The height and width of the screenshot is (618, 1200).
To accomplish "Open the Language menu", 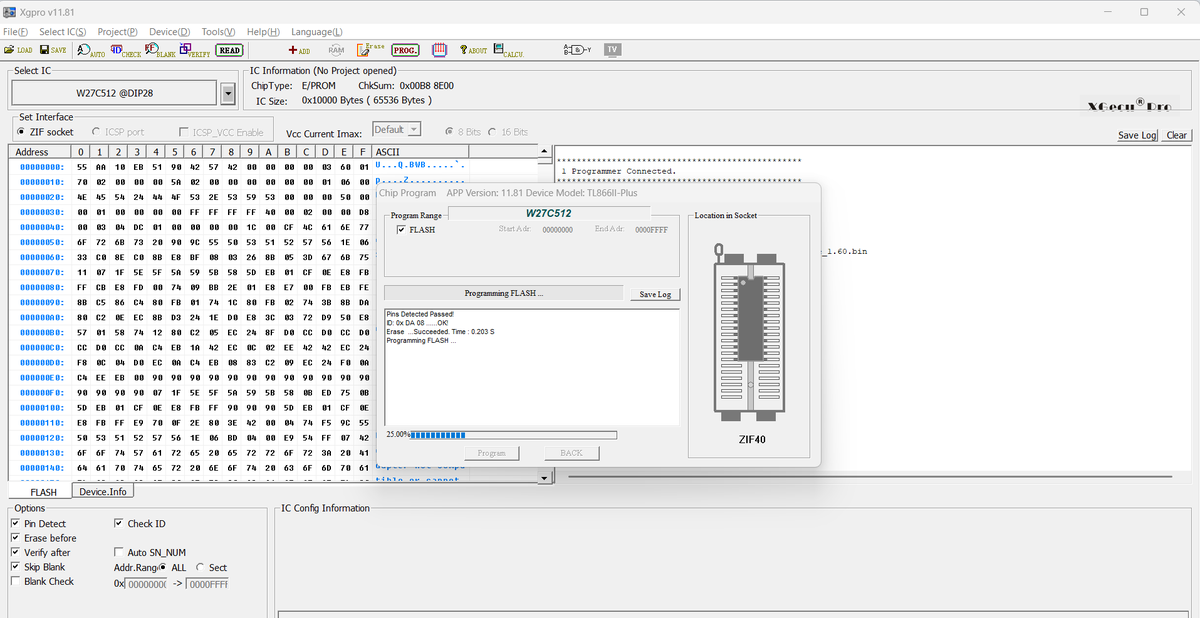I will point(316,32).
